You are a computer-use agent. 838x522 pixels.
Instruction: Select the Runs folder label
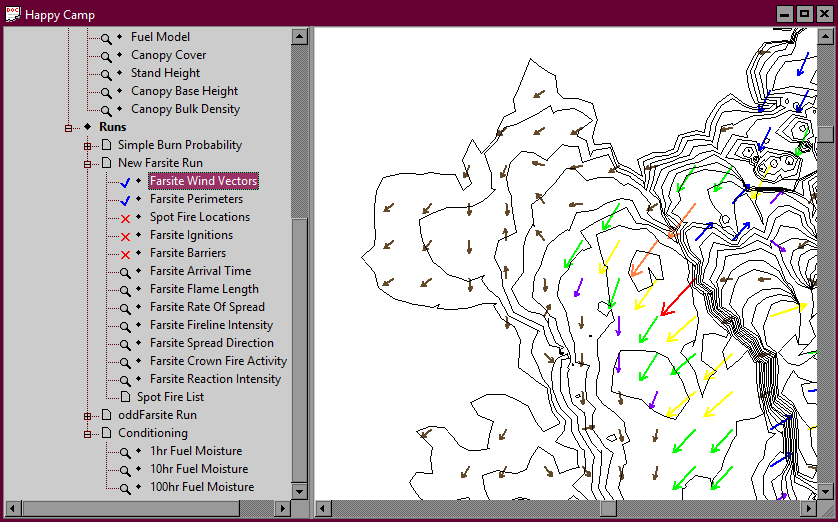coord(113,127)
